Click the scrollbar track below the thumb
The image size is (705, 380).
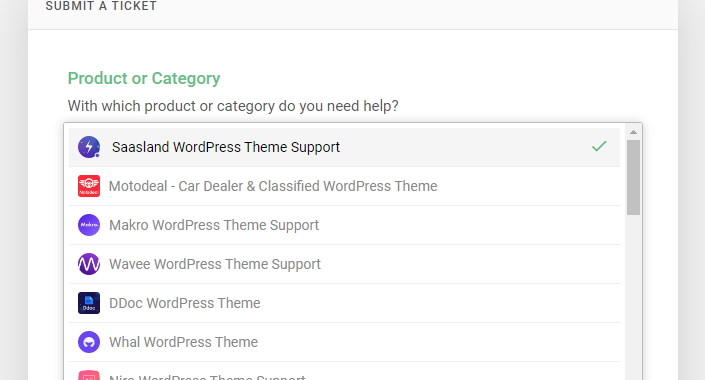(634, 297)
